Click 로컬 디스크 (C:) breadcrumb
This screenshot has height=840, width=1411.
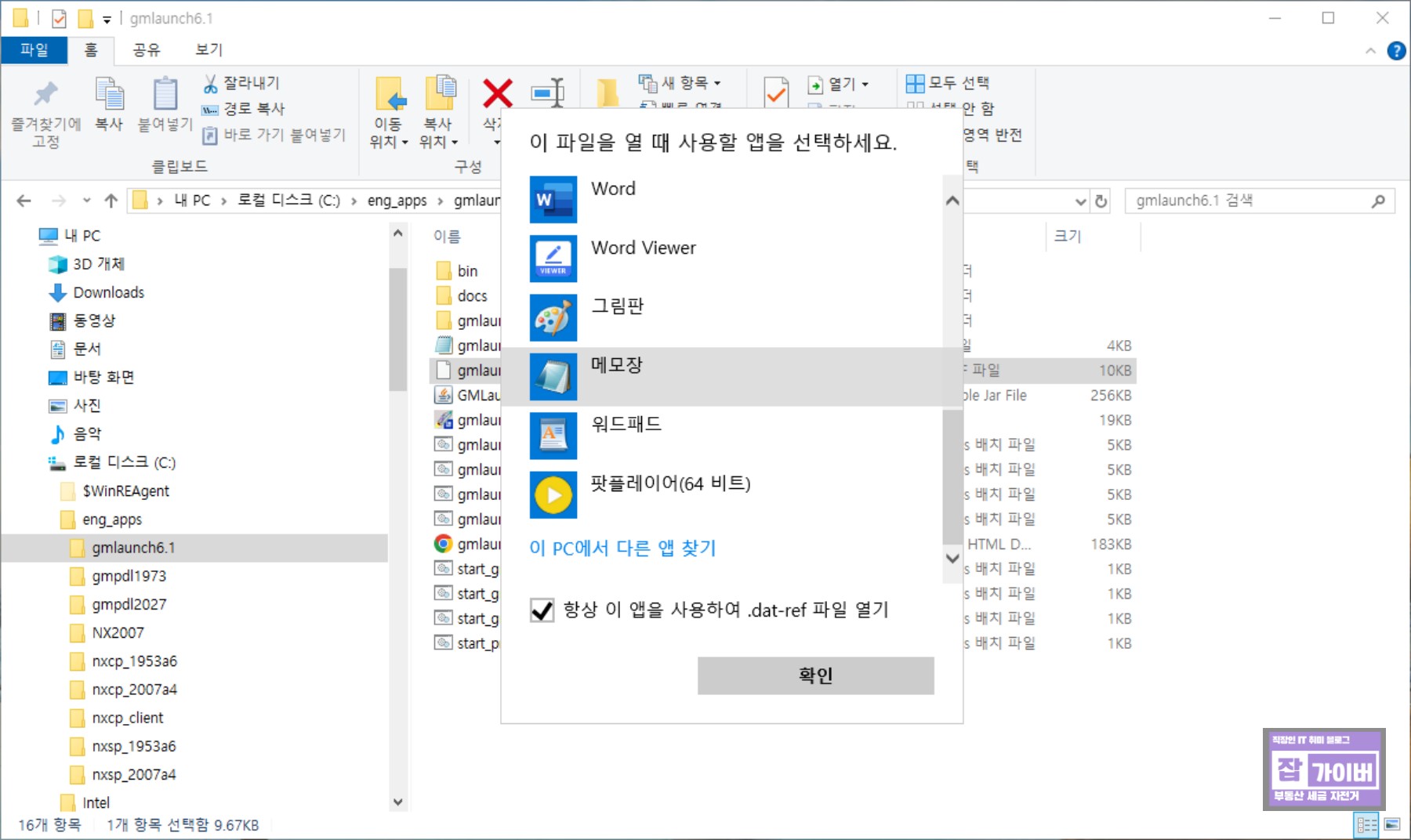pyautogui.click(x=288, y=201)
